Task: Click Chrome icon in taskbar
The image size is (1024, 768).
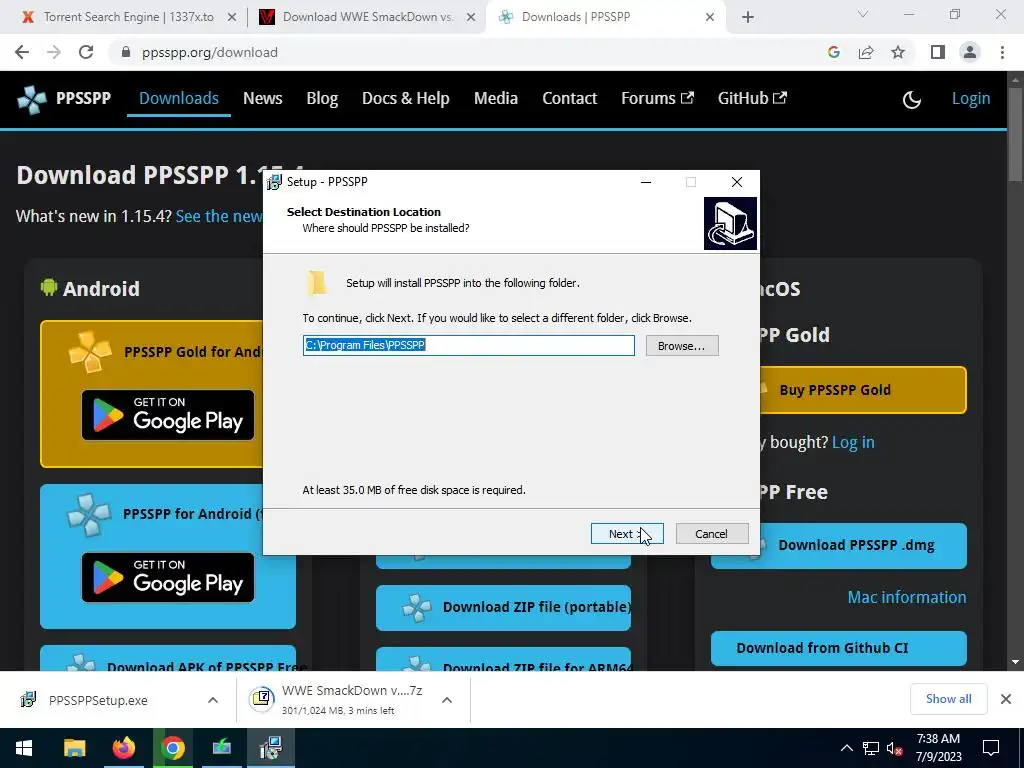Action: [173, 748]
